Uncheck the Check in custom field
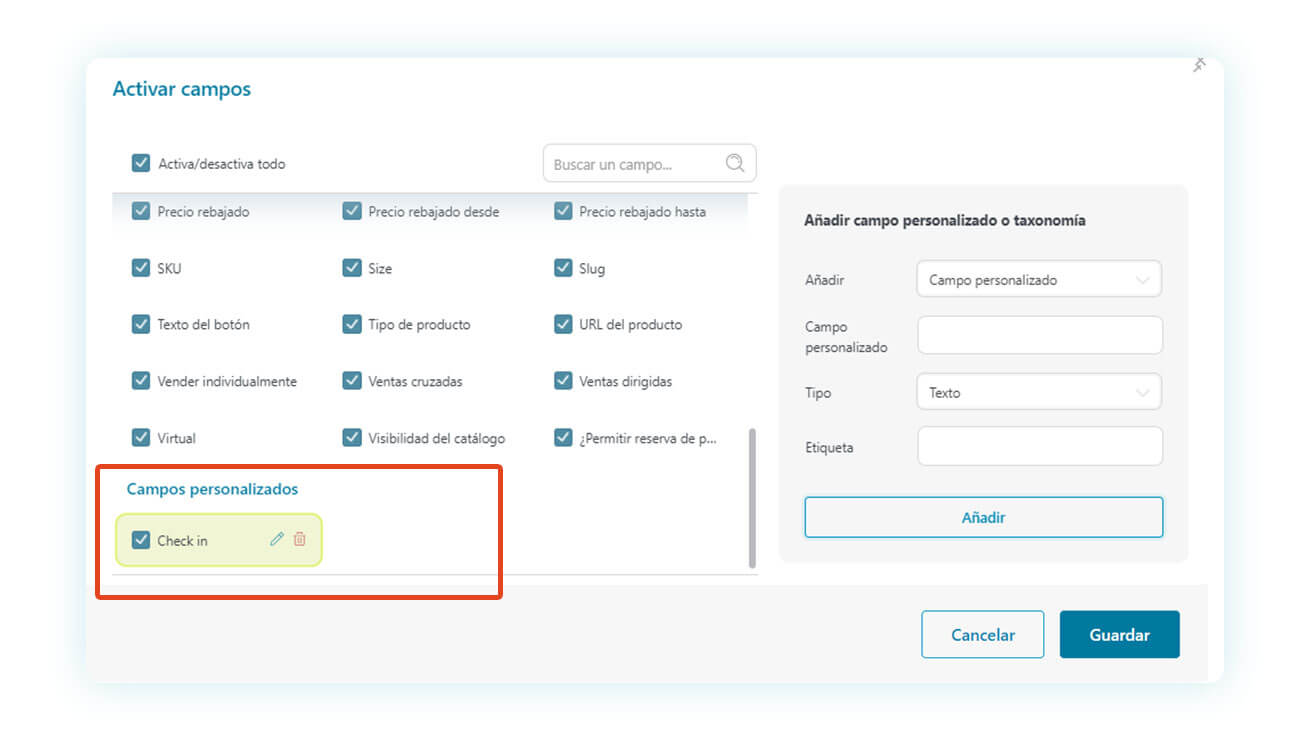 (141, 540)
